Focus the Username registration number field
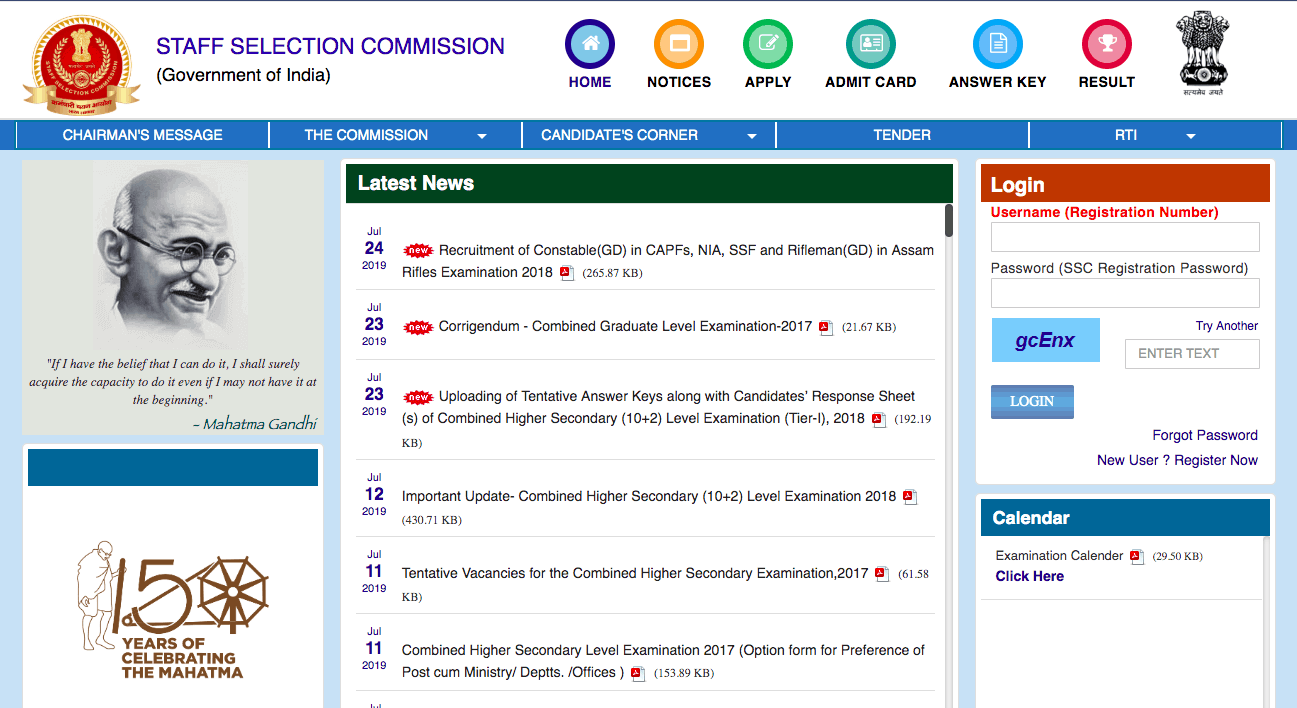Screen dimensions: 1297x708 1124,237
